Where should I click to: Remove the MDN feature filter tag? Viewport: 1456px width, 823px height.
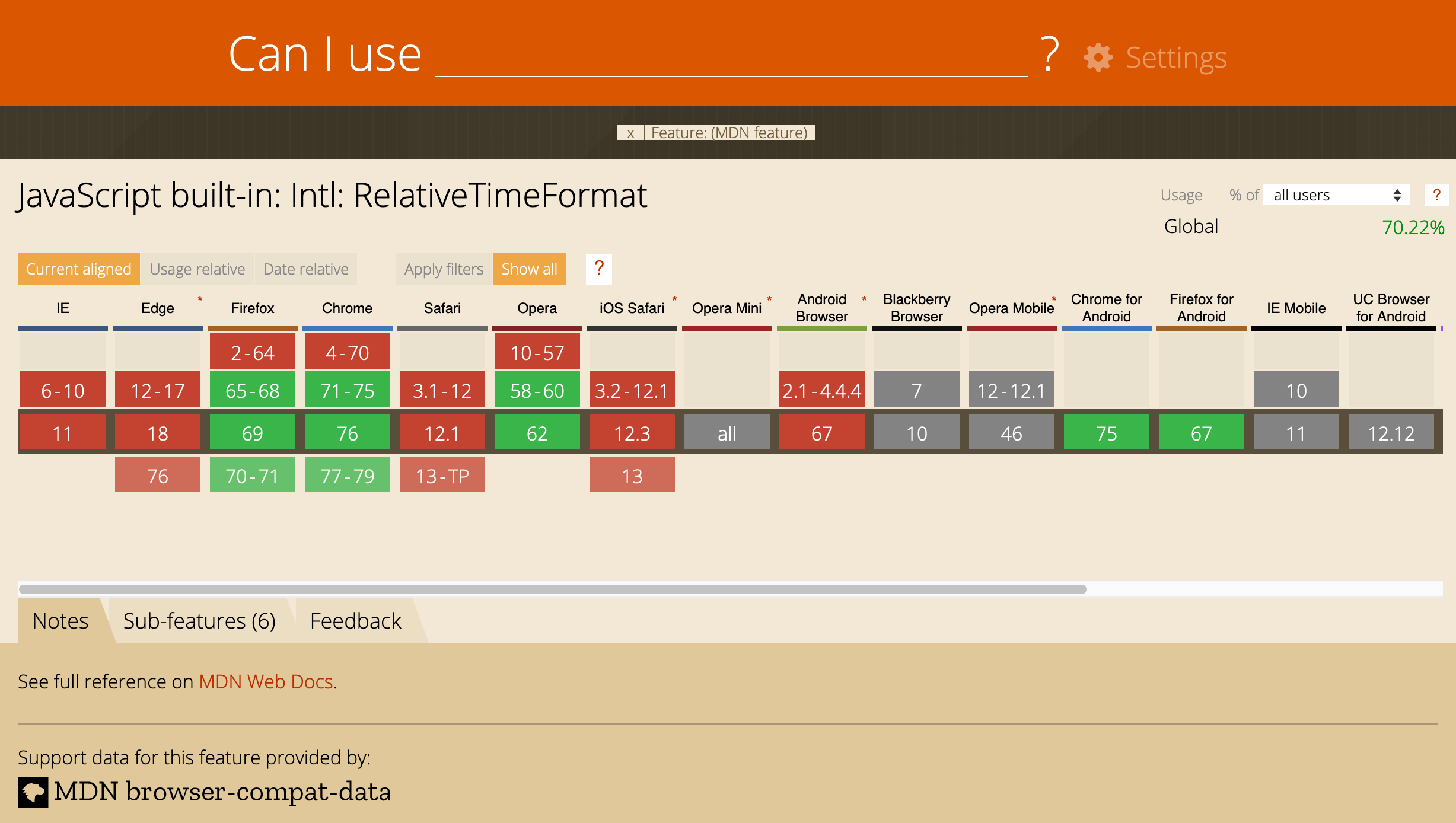[x=630, y=132]
